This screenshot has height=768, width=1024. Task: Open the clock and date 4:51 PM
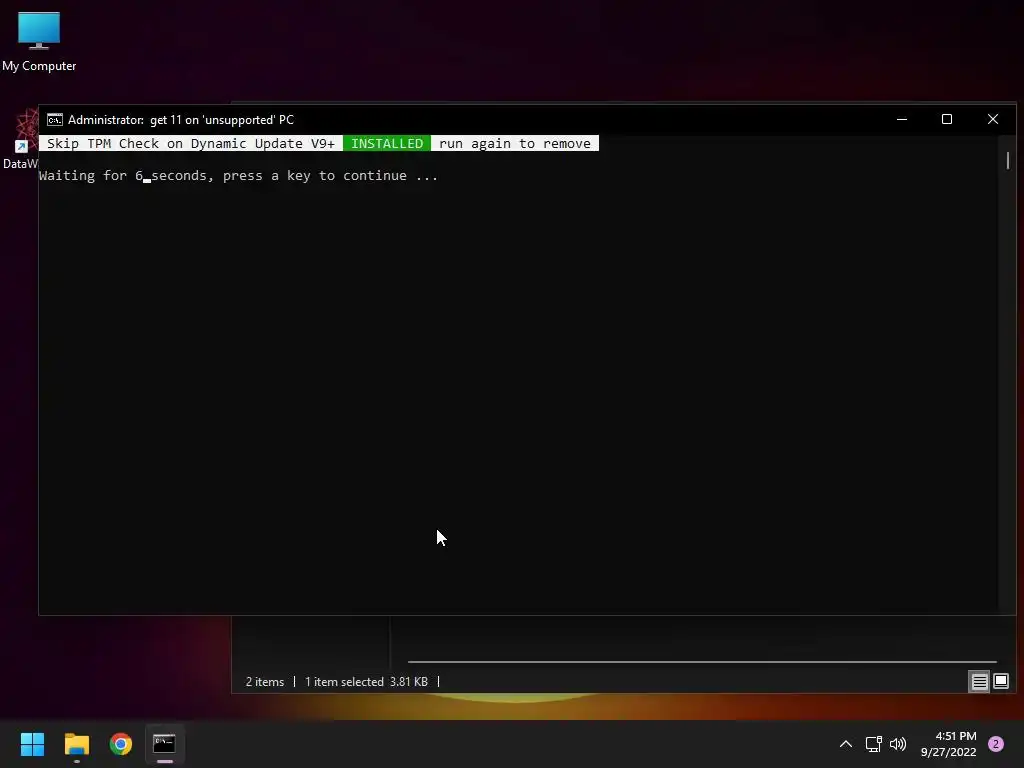tap(949, 744)
